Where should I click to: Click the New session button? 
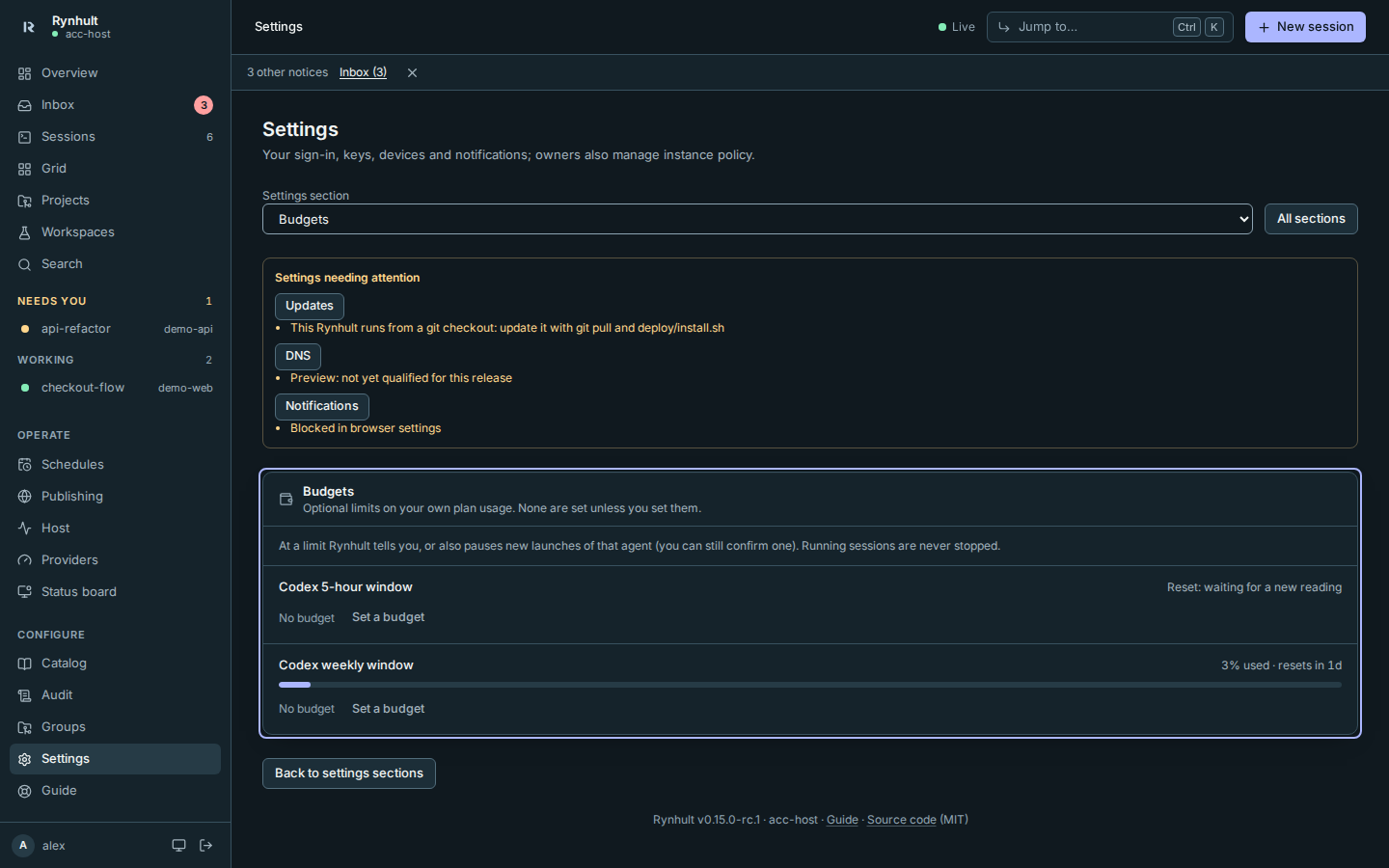pyautogui.click(x=1305, y=27)
